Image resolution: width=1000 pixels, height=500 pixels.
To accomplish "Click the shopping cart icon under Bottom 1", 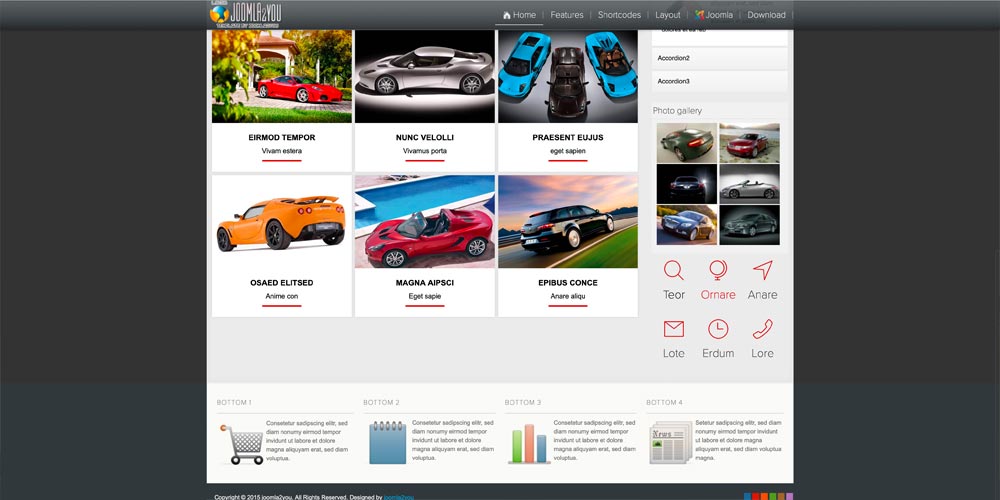I will point(240,444).
